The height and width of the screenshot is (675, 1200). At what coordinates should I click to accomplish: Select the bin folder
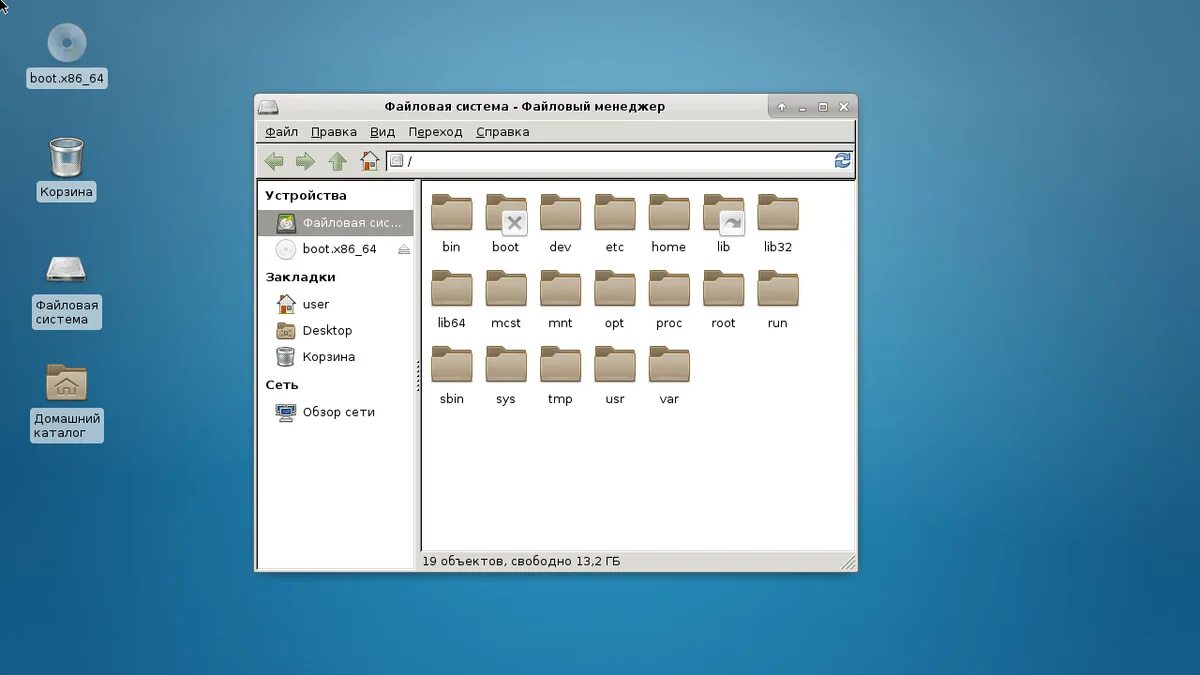click(451, 224)
